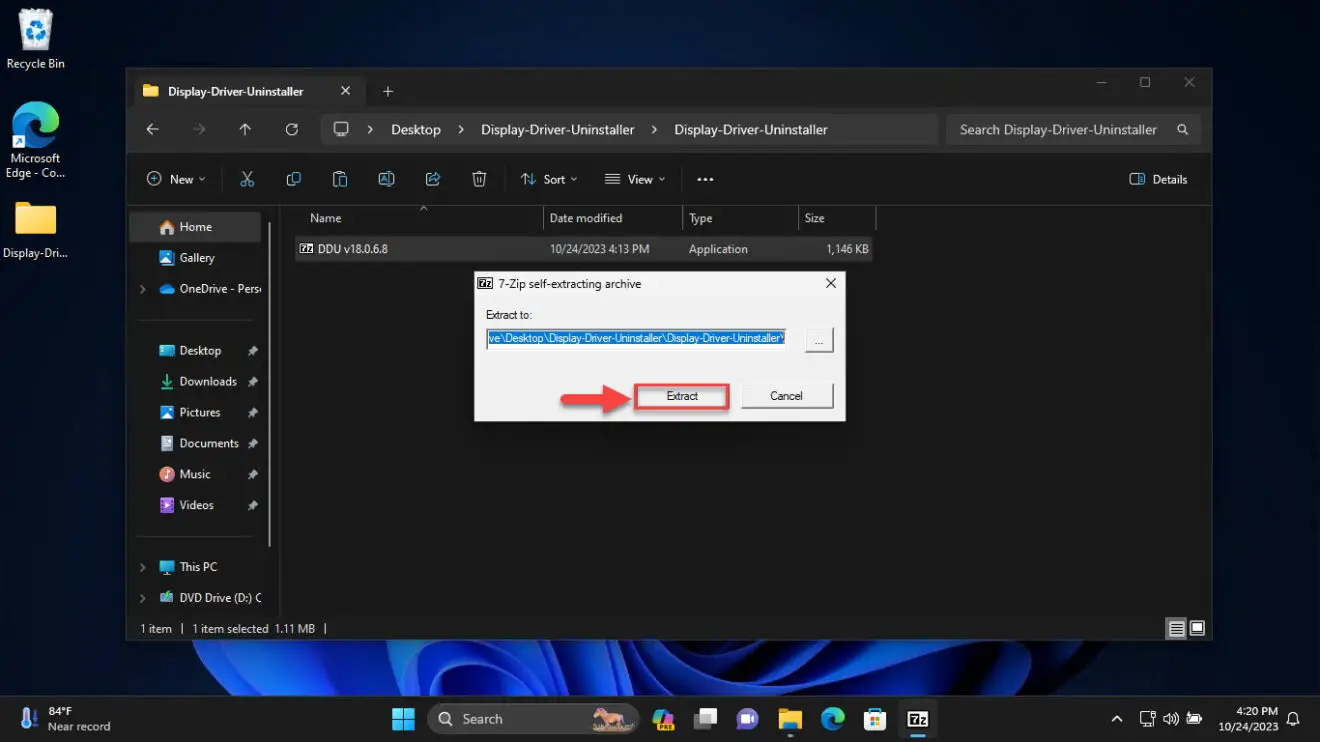Click the Rename icon in toolbar
Screen dimensions: 1320x742
click(x=386, y=179)
